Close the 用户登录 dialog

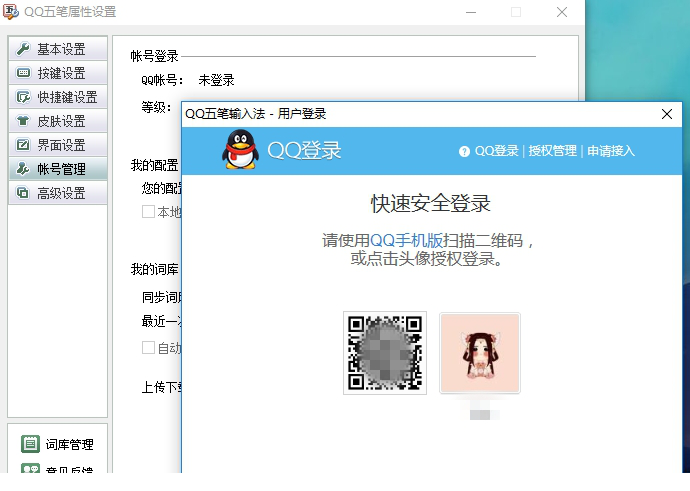pos(667,114)
